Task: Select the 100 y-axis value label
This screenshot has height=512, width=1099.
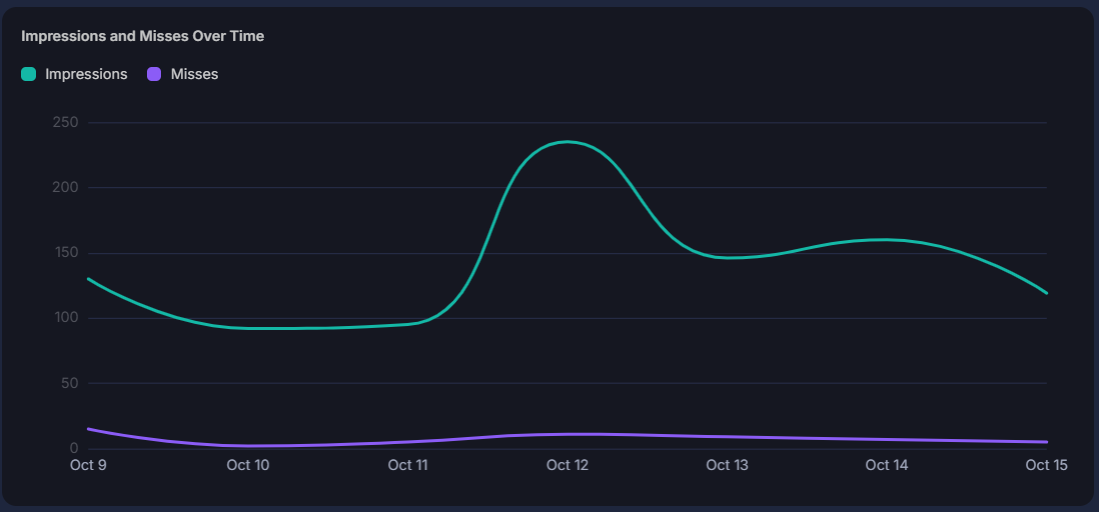Action: [65, 318]
